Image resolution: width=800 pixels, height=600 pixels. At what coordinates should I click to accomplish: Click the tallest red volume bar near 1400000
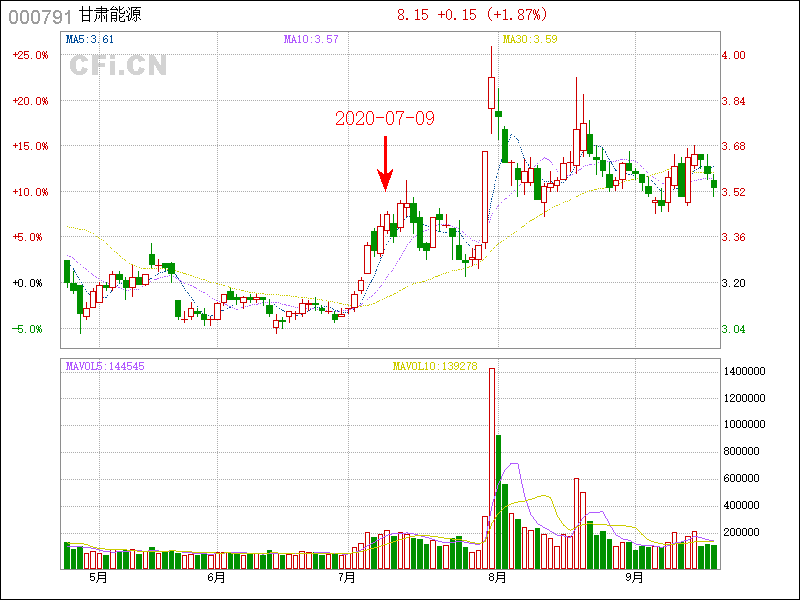coord(491,468)
